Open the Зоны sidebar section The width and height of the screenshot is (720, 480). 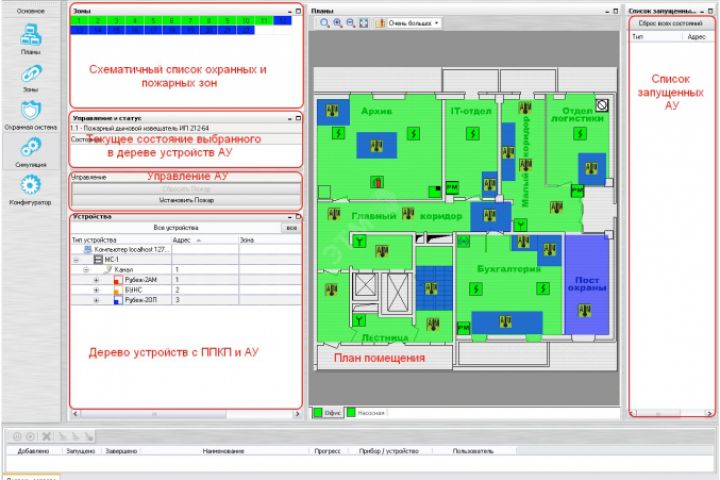pyautogui.click(x=31, y=78)
